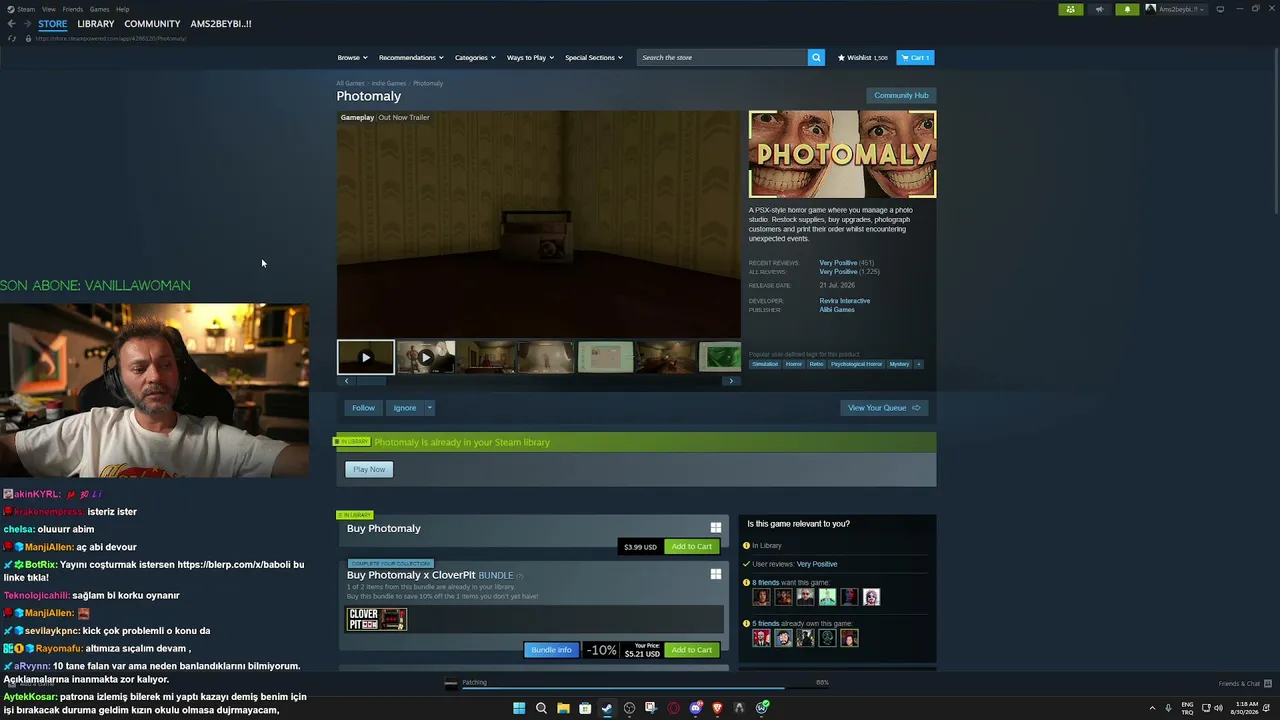Viewport: 1280px width, 720px height.
Task: Click the Ignore button
Action: [405, 408]
